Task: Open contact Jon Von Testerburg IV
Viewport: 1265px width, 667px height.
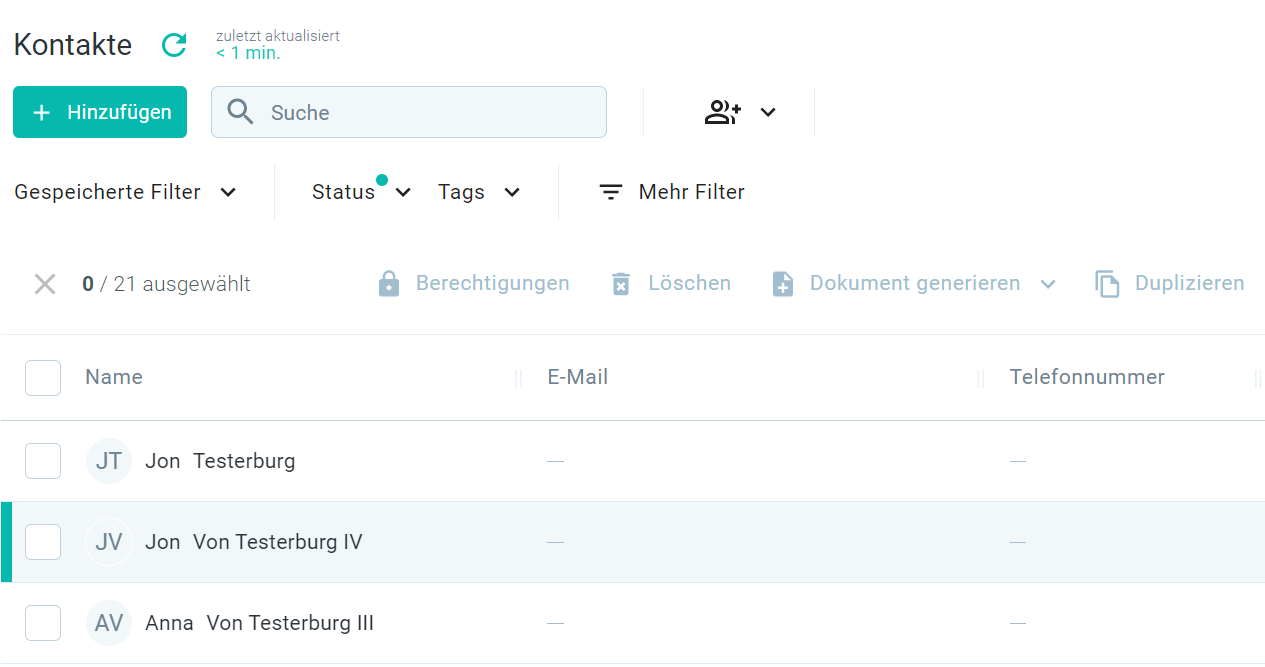Action: [253, 542]
